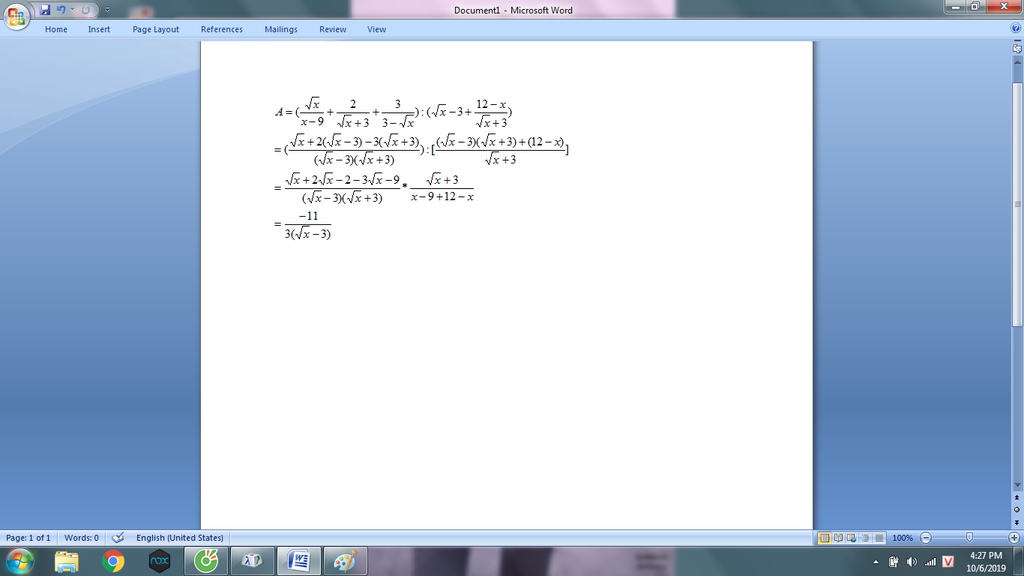This screenshot has height=576, width=1024.
Task: Switch to the Review tab
Action: click(332, 29)
